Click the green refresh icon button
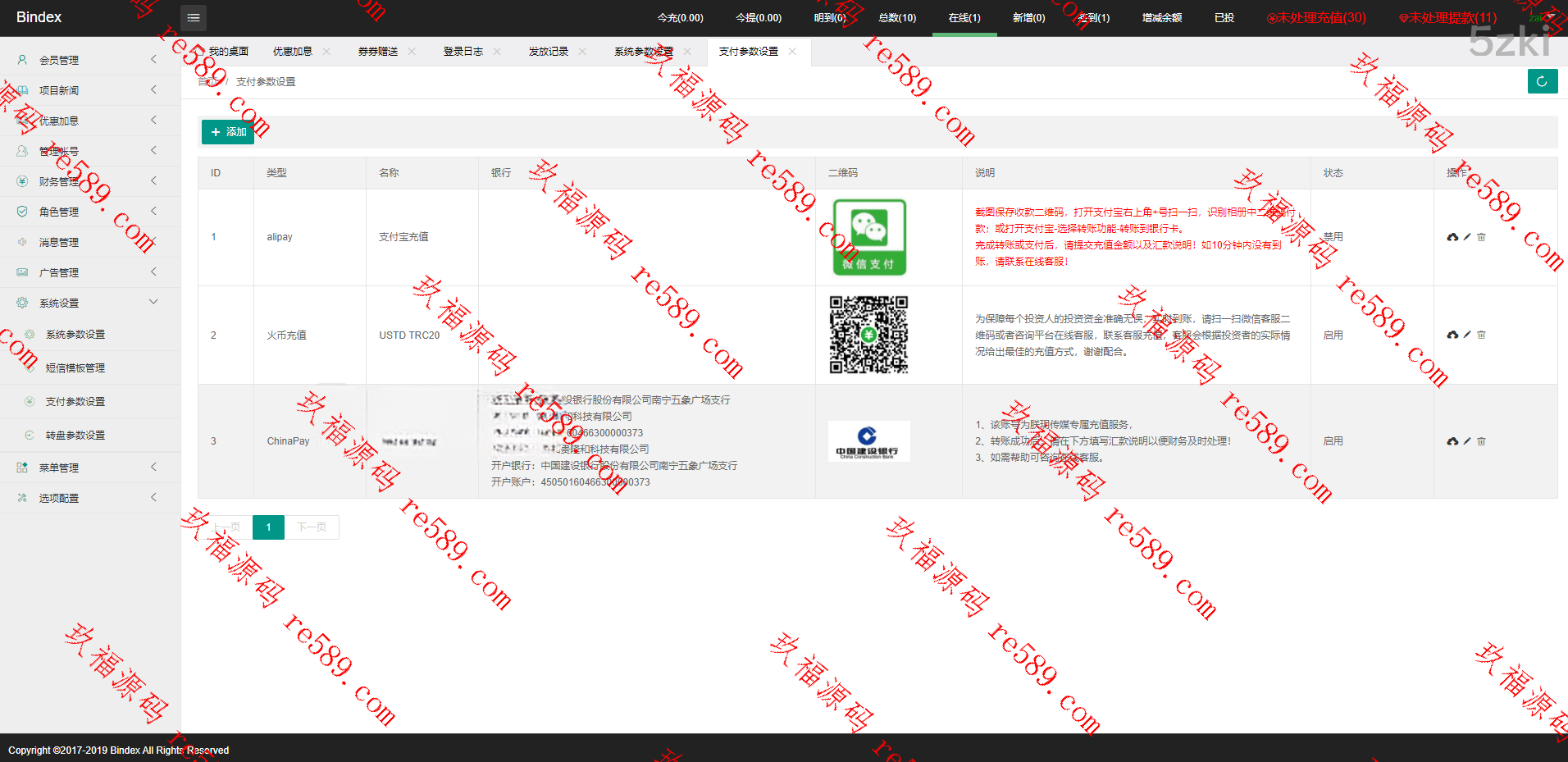 coord(1542,81)
